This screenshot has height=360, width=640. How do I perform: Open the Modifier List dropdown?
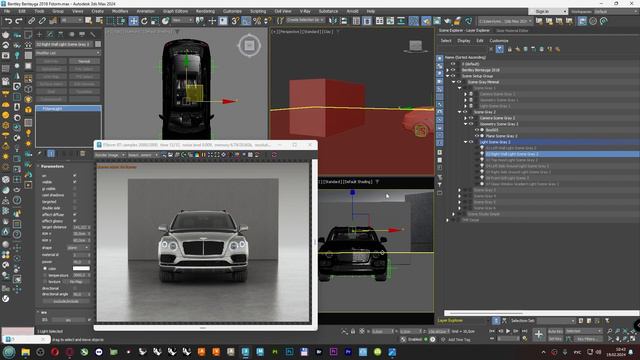coord(68,53)
